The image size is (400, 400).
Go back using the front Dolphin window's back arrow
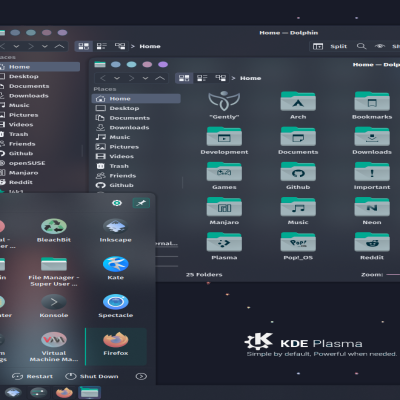pyautogui.click(x=103, y=78)
